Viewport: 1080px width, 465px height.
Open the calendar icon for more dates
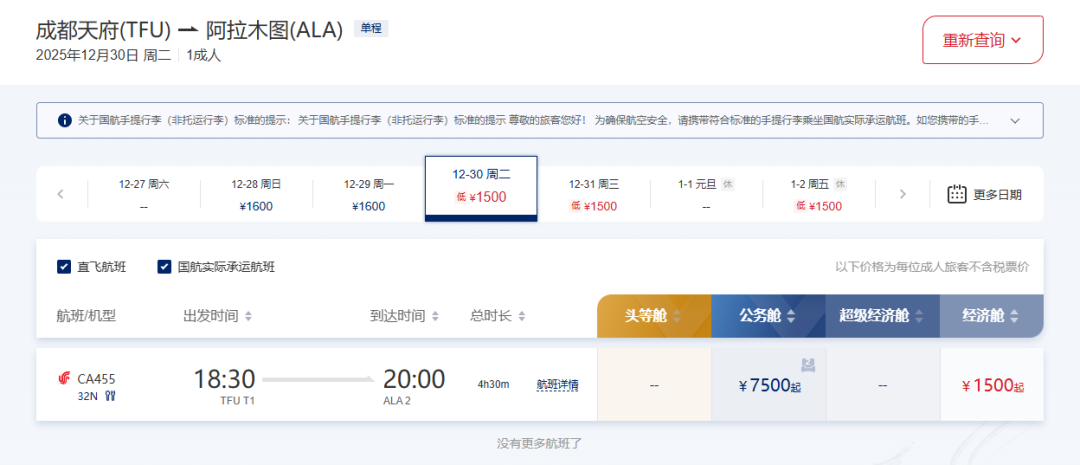957,194
